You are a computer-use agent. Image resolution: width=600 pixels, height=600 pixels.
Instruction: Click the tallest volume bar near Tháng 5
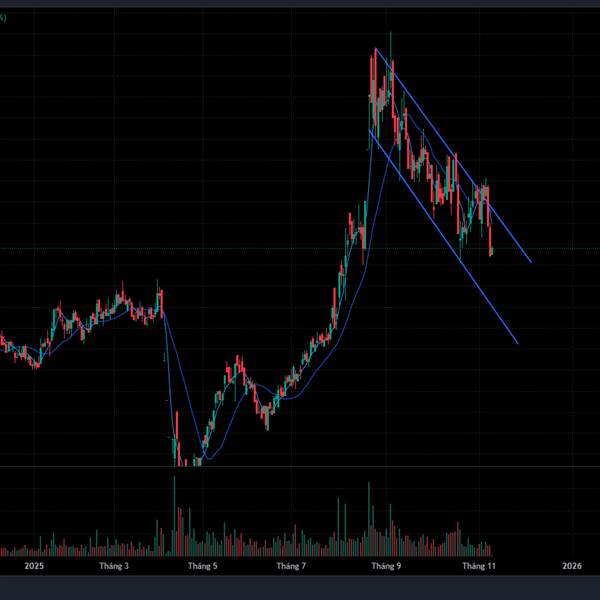(x=174, y=516)
